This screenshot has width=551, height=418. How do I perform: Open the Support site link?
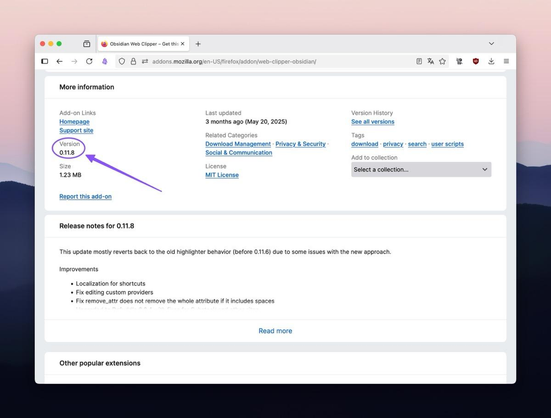76,130
